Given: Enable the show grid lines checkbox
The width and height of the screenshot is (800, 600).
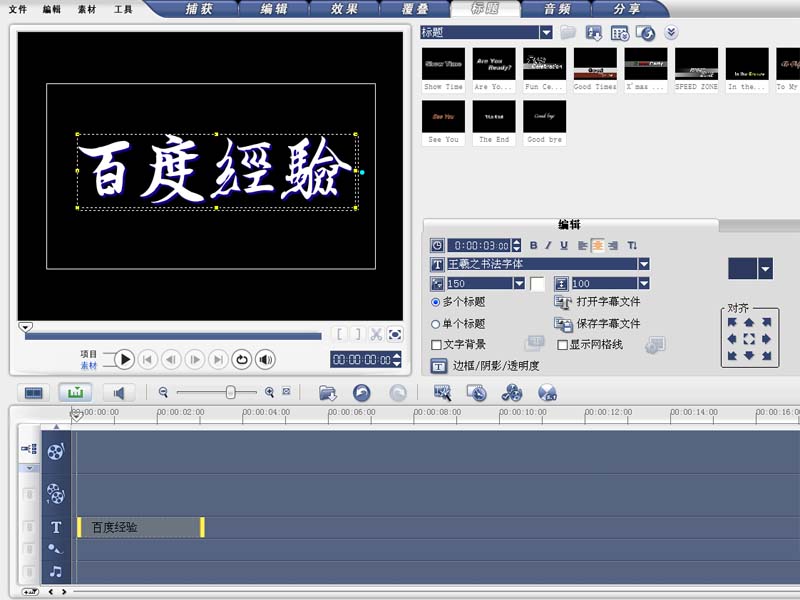Looking at the screenshot, I should point(562,345).
